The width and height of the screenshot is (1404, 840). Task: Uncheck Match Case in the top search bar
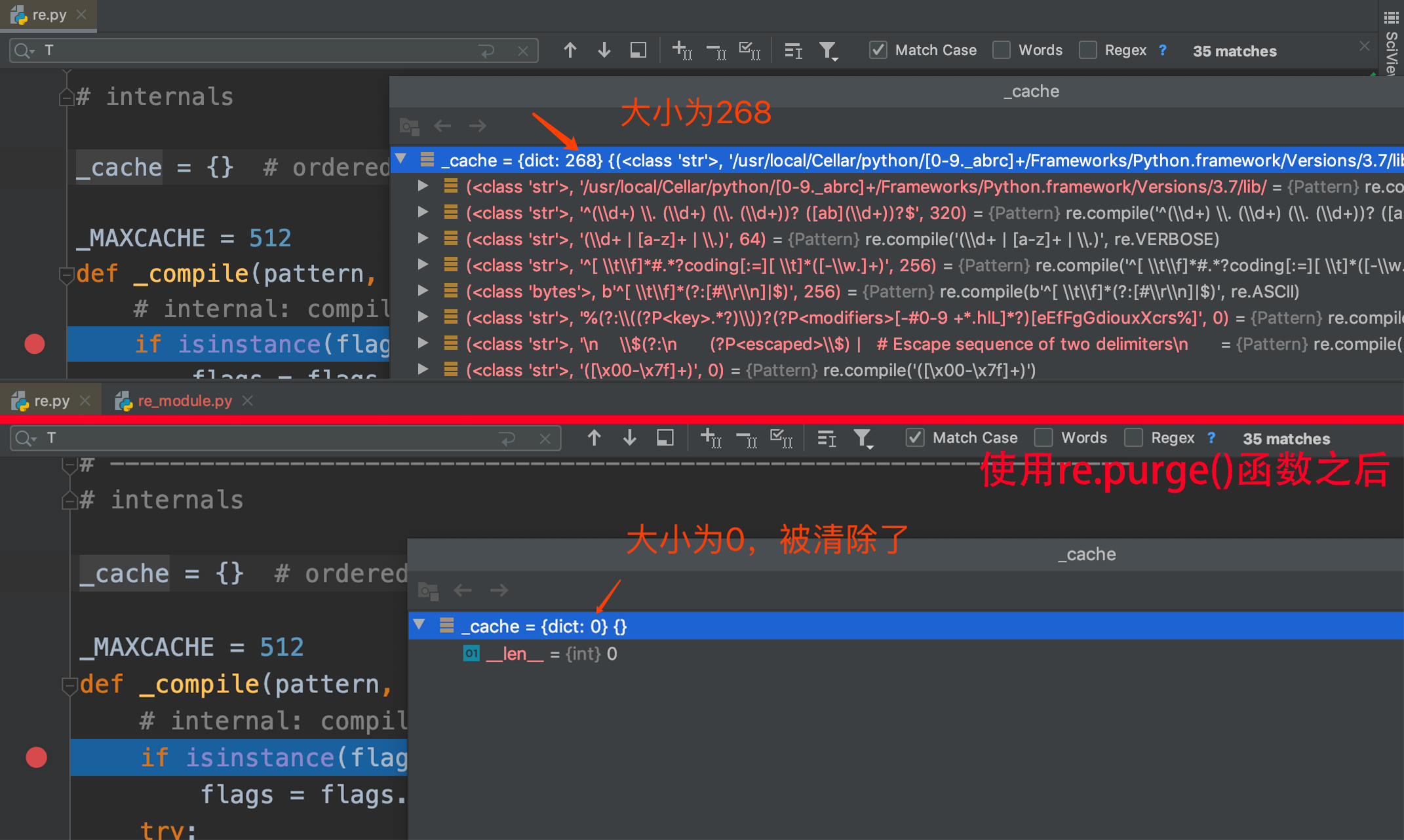coord(878,49)
